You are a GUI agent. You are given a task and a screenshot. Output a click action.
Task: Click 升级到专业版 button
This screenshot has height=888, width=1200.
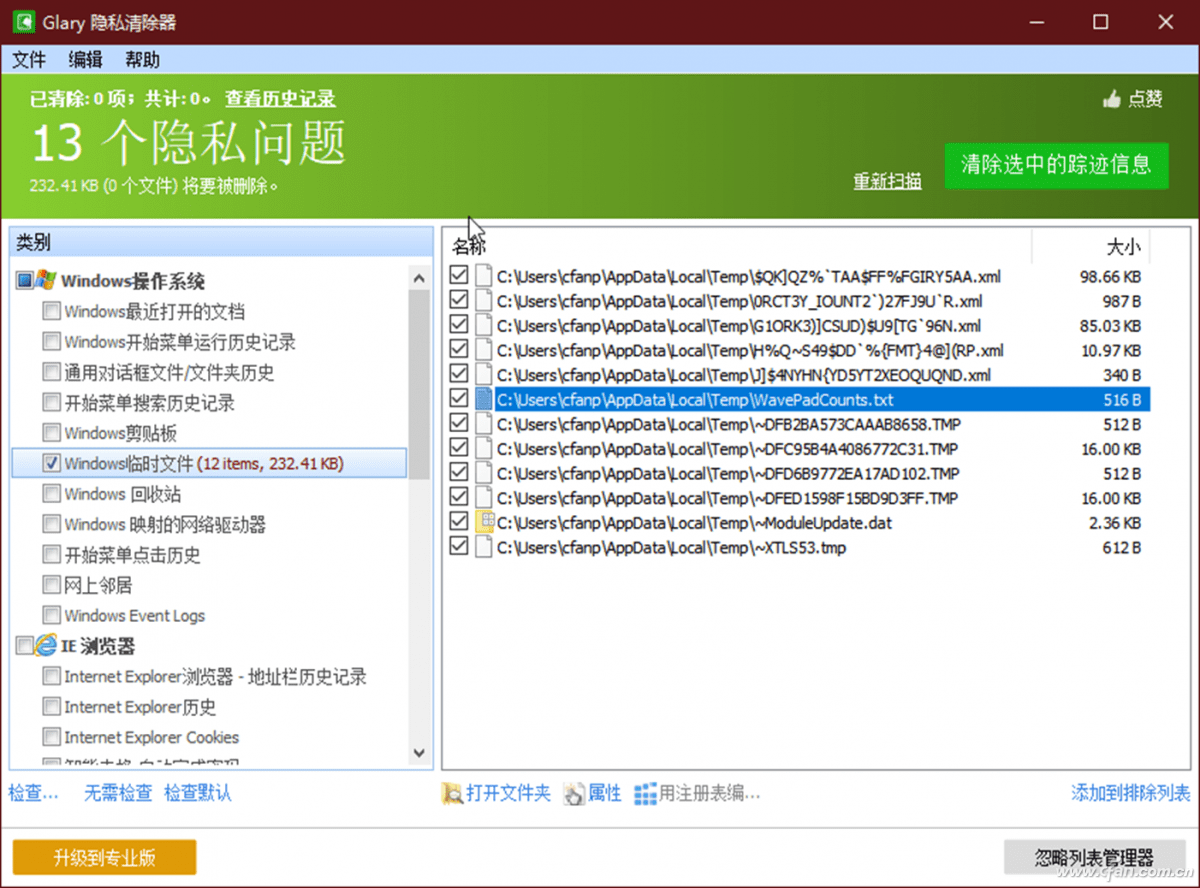pyautogui.click(x=105, y=857)
